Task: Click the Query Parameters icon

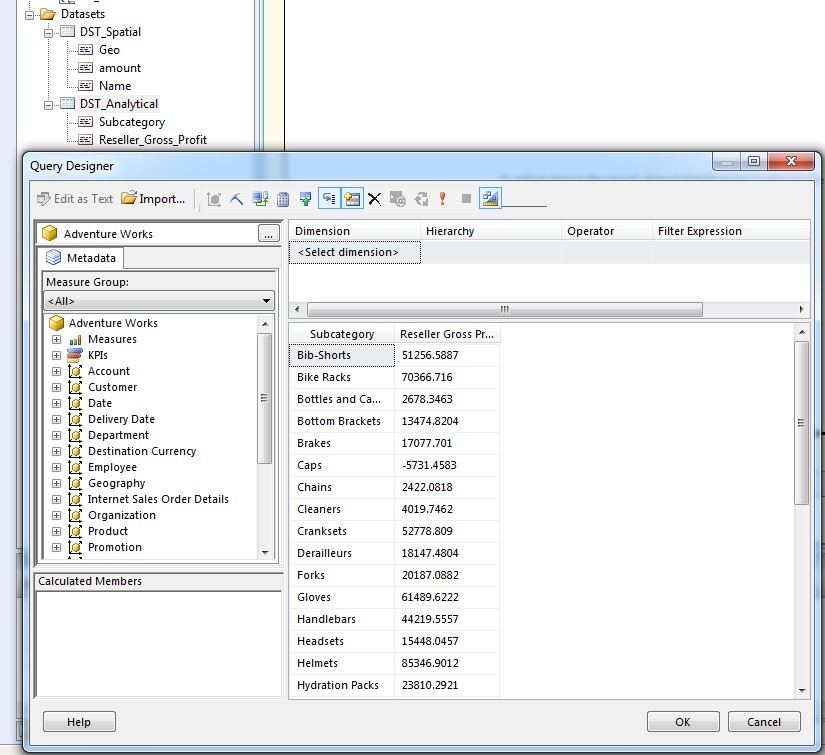Action: click(398, 199)
